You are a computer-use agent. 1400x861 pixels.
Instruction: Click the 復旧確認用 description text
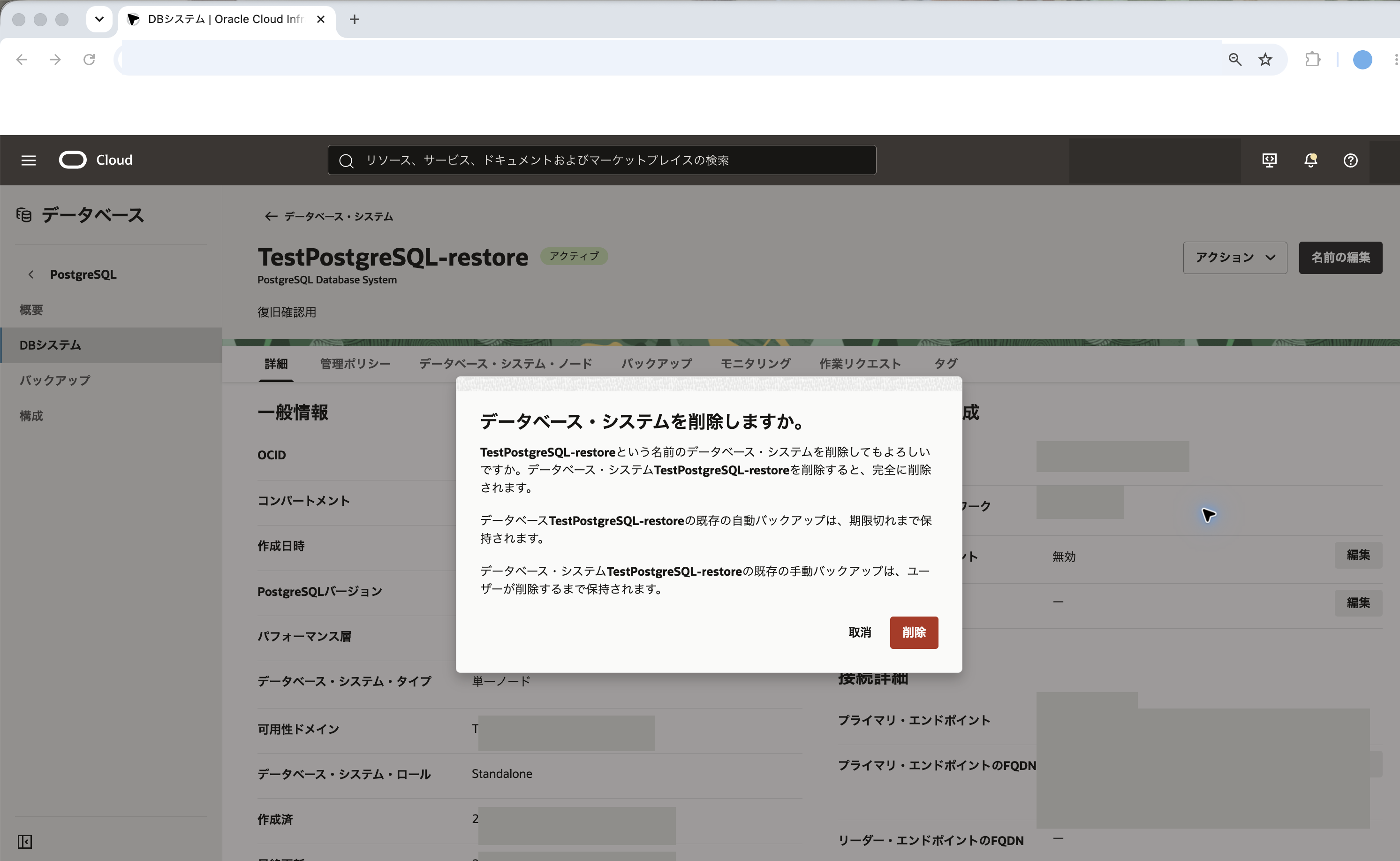[287, 312]
